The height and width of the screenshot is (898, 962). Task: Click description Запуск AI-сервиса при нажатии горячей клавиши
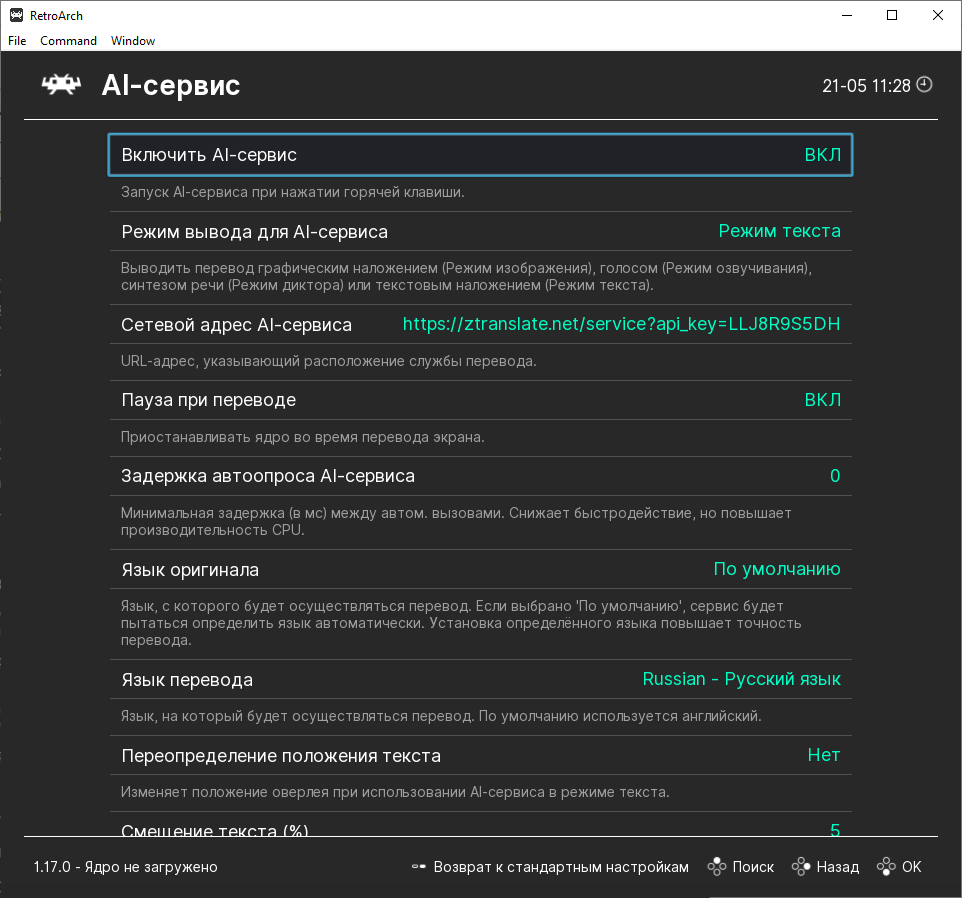pyautogui.click(x=293, y=192)
